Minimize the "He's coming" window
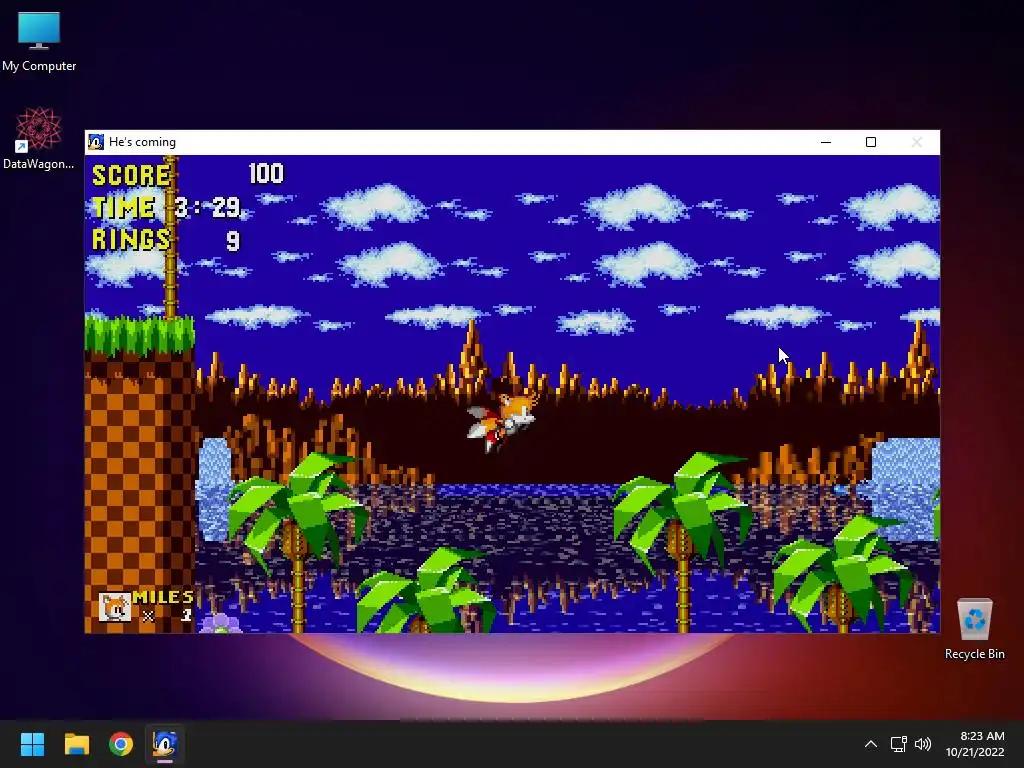 tap(825, 142)
